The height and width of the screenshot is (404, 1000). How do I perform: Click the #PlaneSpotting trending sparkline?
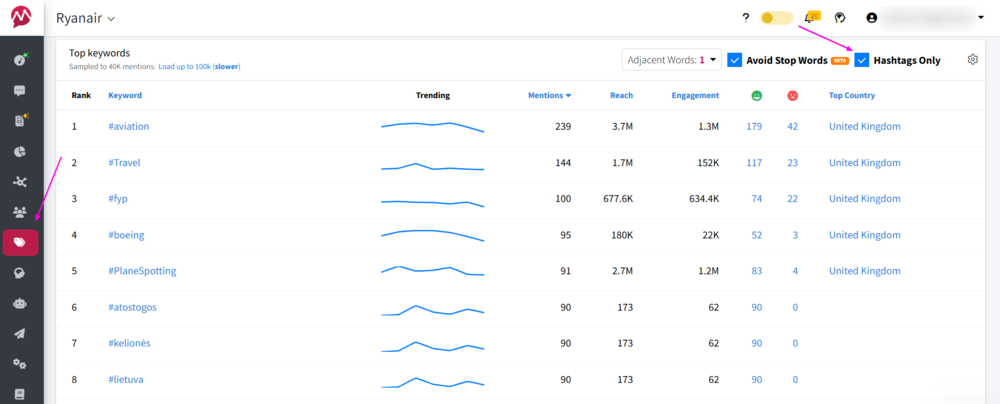click(433, 271)
